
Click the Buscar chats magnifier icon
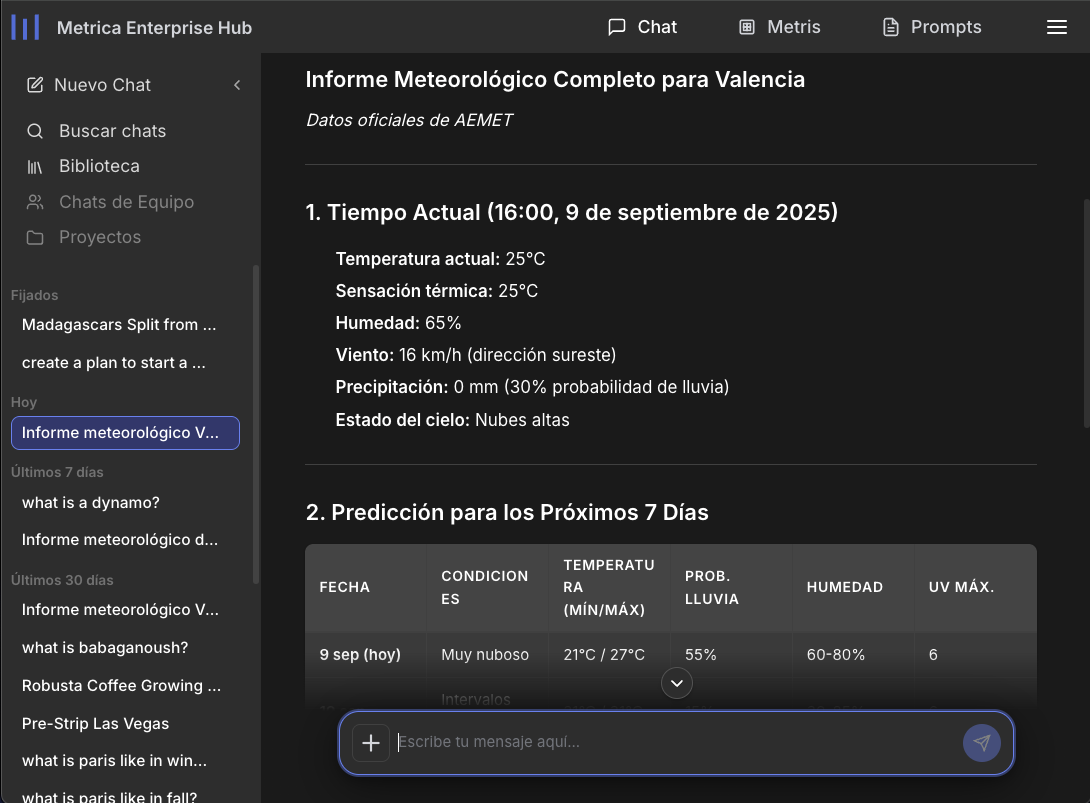point(34,130)
